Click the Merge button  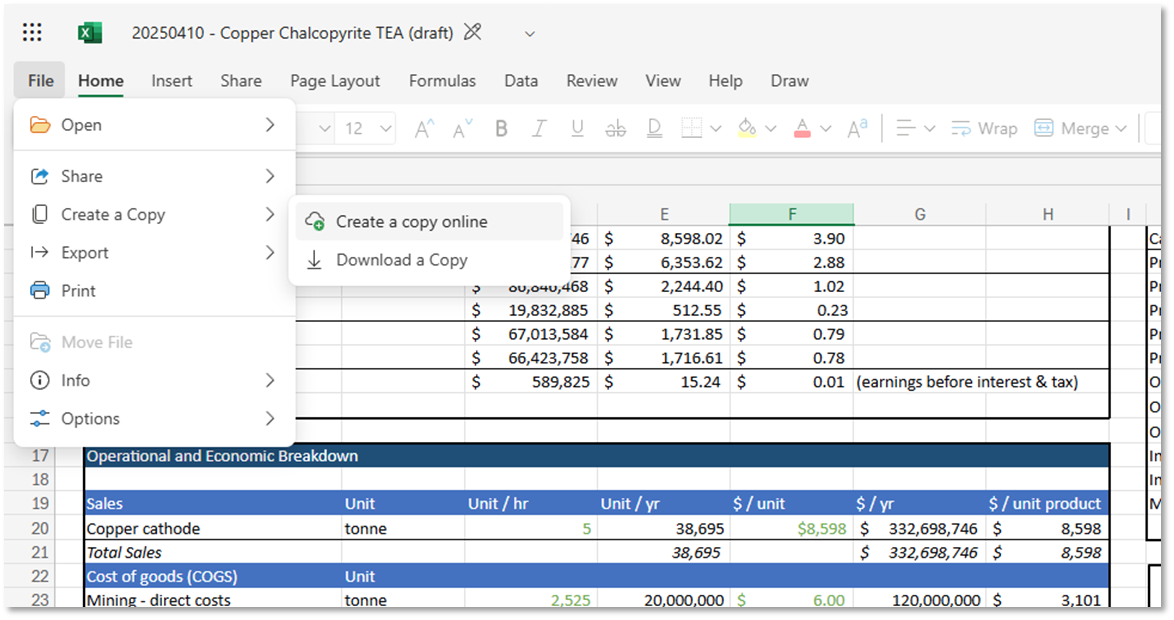[1071, 129]
